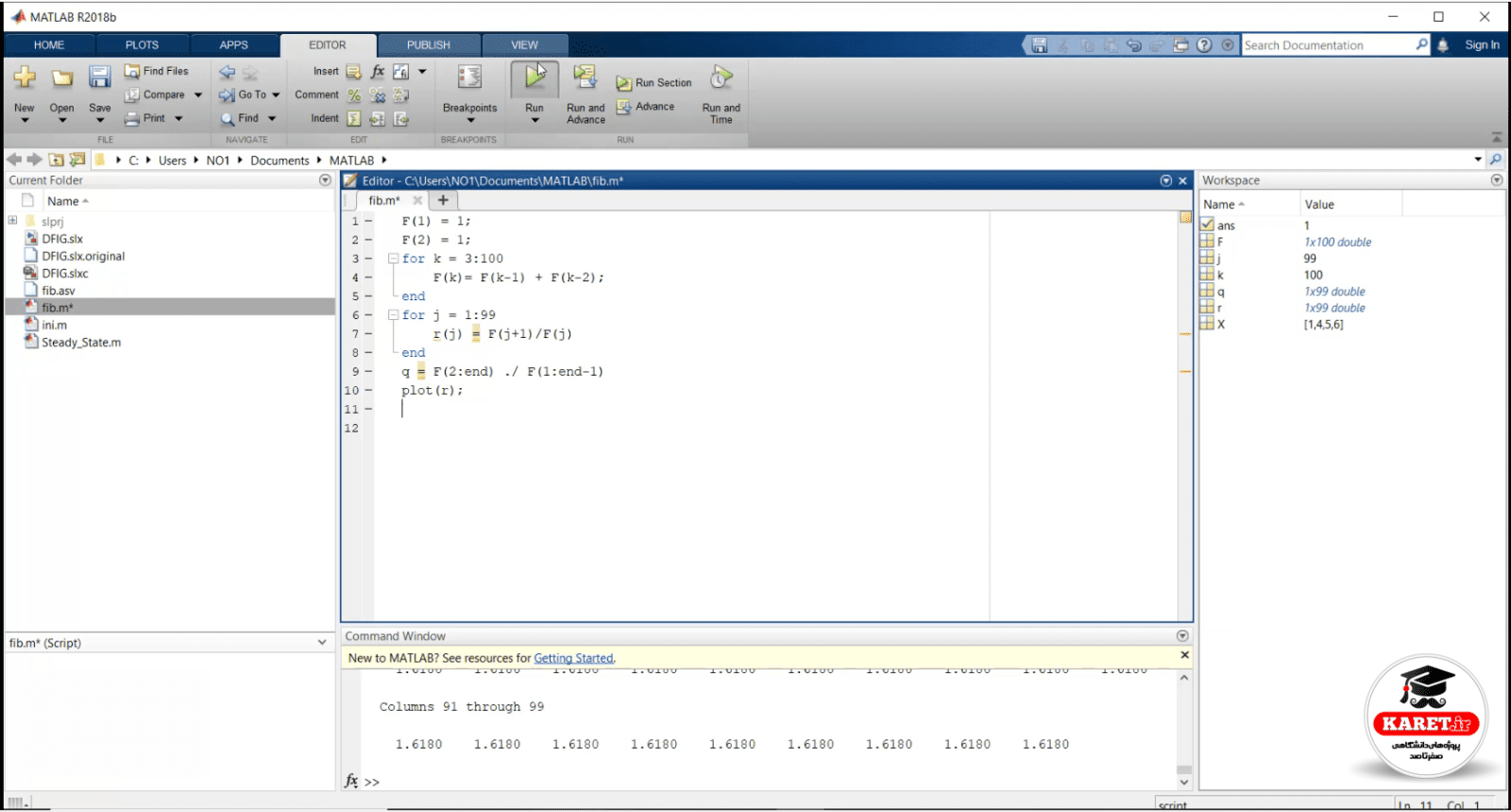Click the Comment percent icon
This screenshot has width=1511, height=812.
click(354, 95)
